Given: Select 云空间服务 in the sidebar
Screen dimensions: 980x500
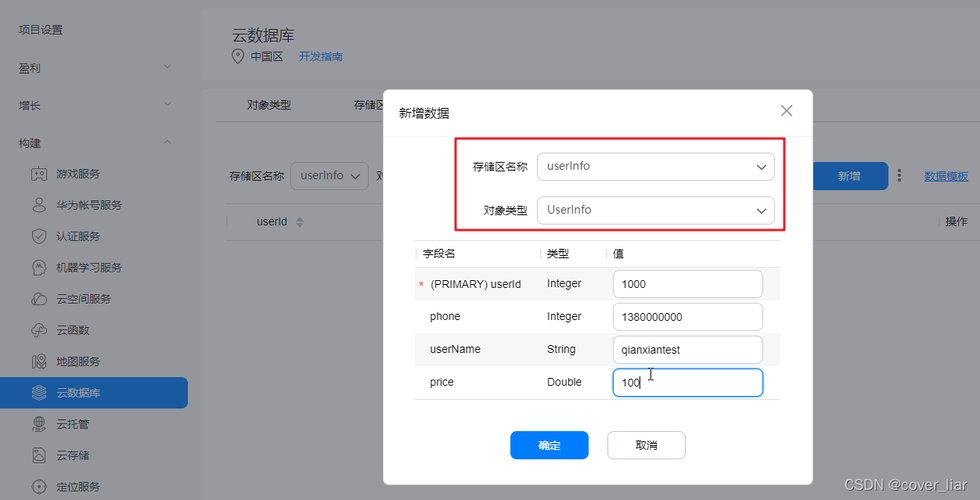Looking at the screenshot, I should [84, 299].
